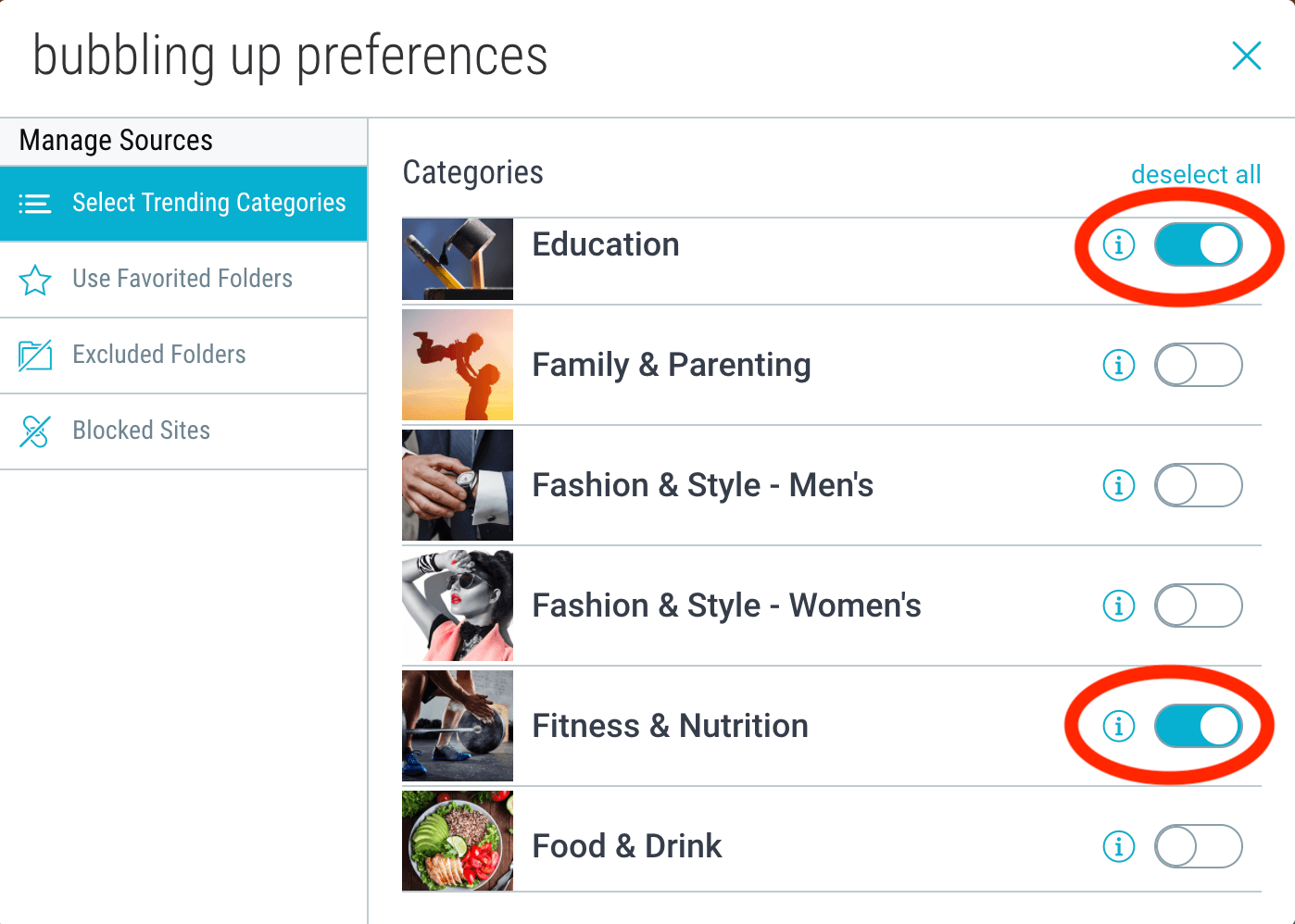Image resolution: width=1295 pixels, height=924 pixels.
Task: Click the star icon for Favorited Folders
Action: click(x=35, y=280)
